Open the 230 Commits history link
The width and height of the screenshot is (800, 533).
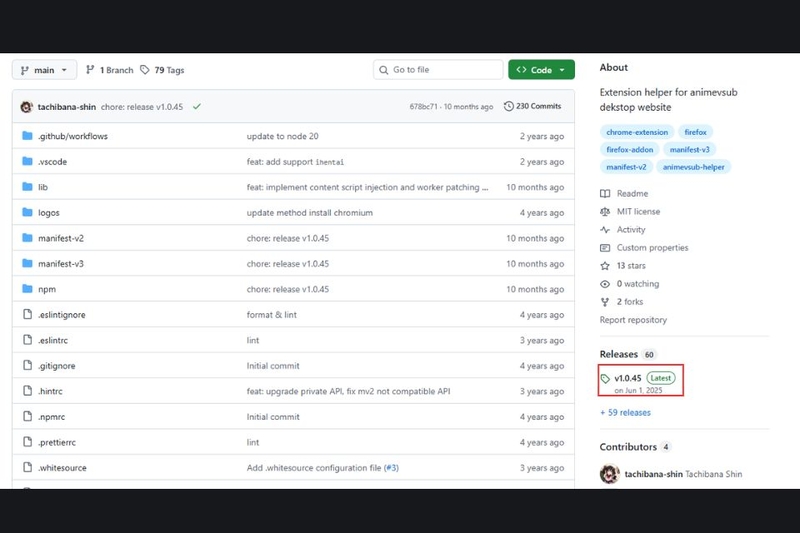(533, 106)
